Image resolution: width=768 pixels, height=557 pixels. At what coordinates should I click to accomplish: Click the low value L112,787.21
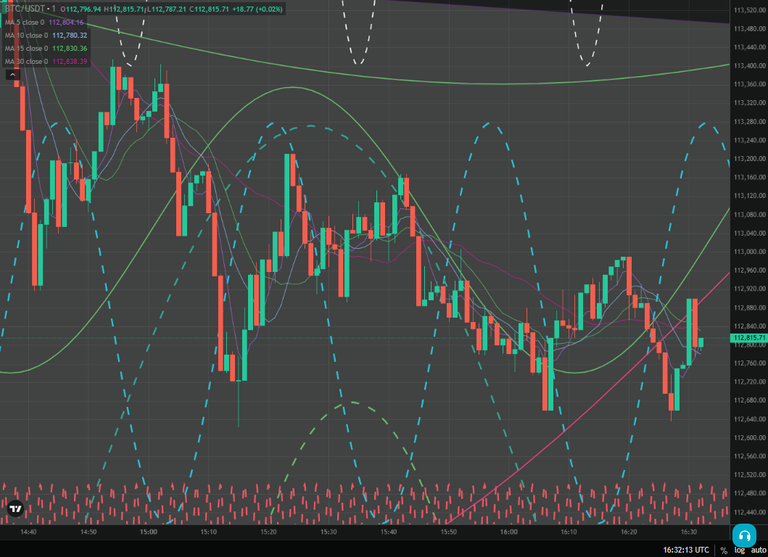click(167, 9)
